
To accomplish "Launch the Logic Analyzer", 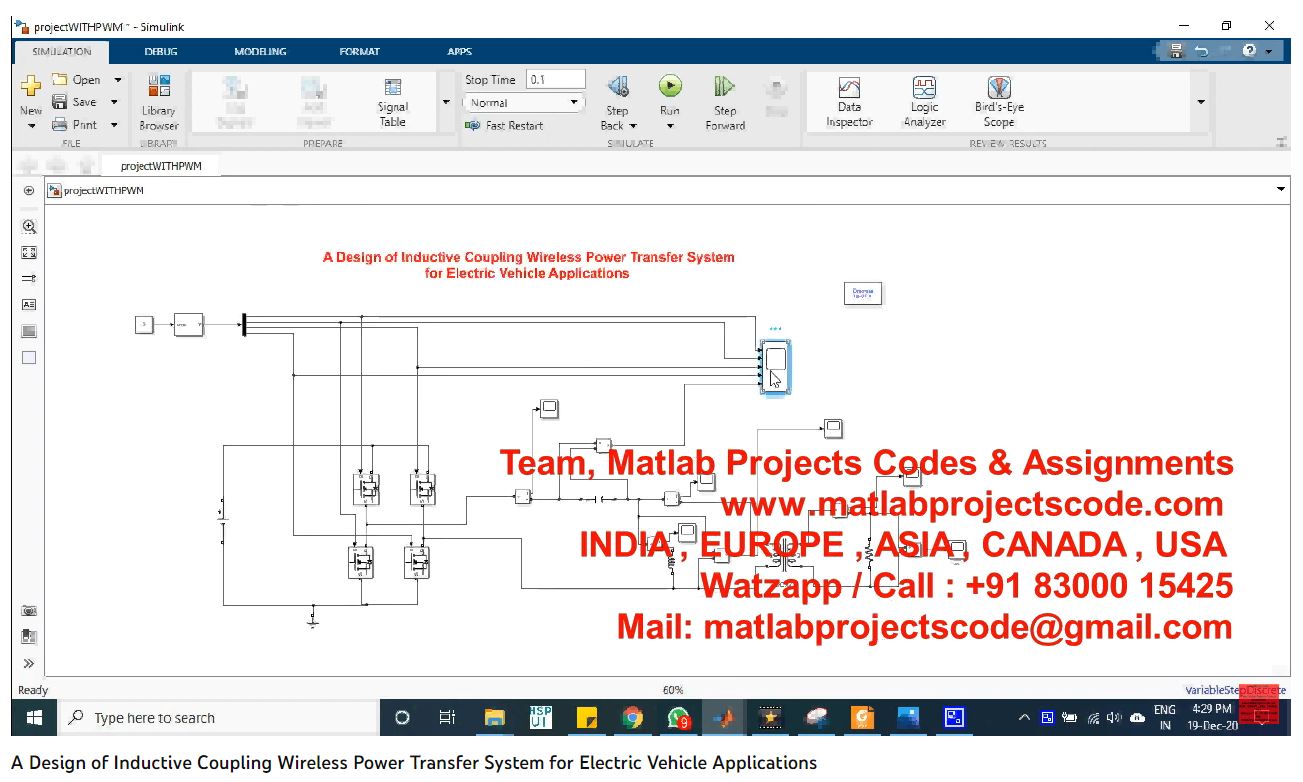I will click(x=924, y=102).
